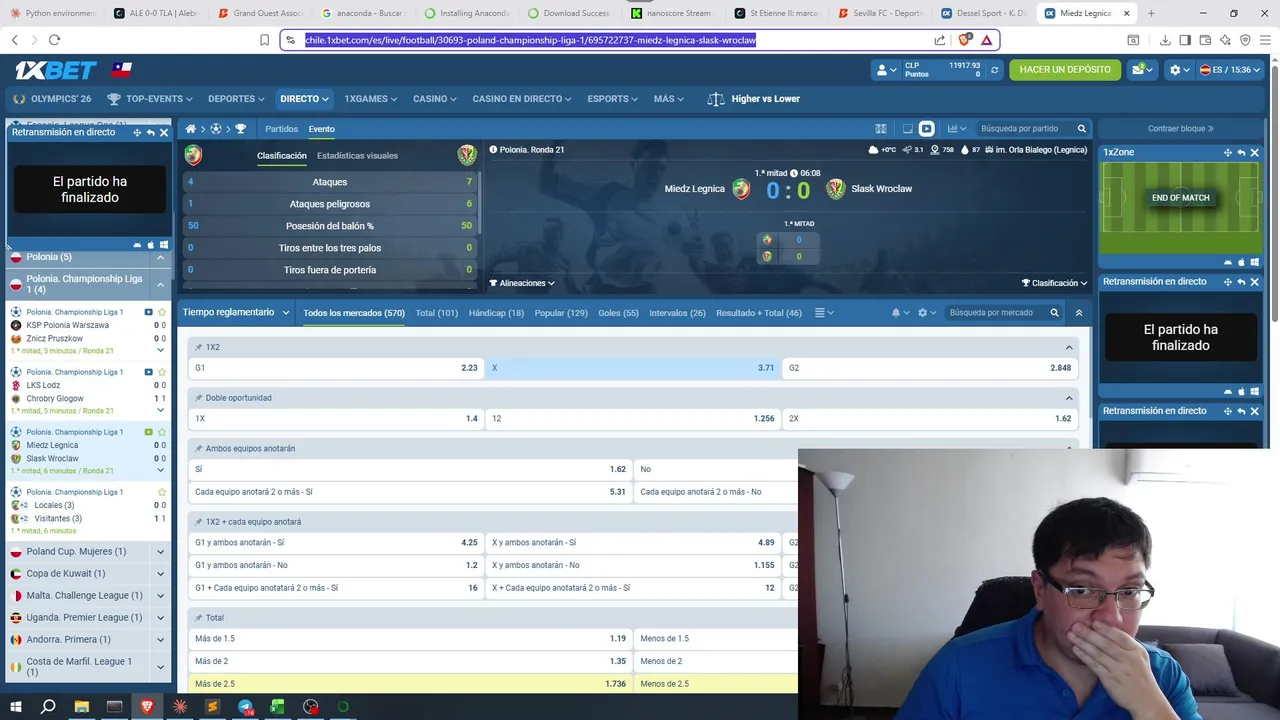Click HACER UN DEPÓSITO button
Screen dimensions: 1280x720
pos(1065,70)
